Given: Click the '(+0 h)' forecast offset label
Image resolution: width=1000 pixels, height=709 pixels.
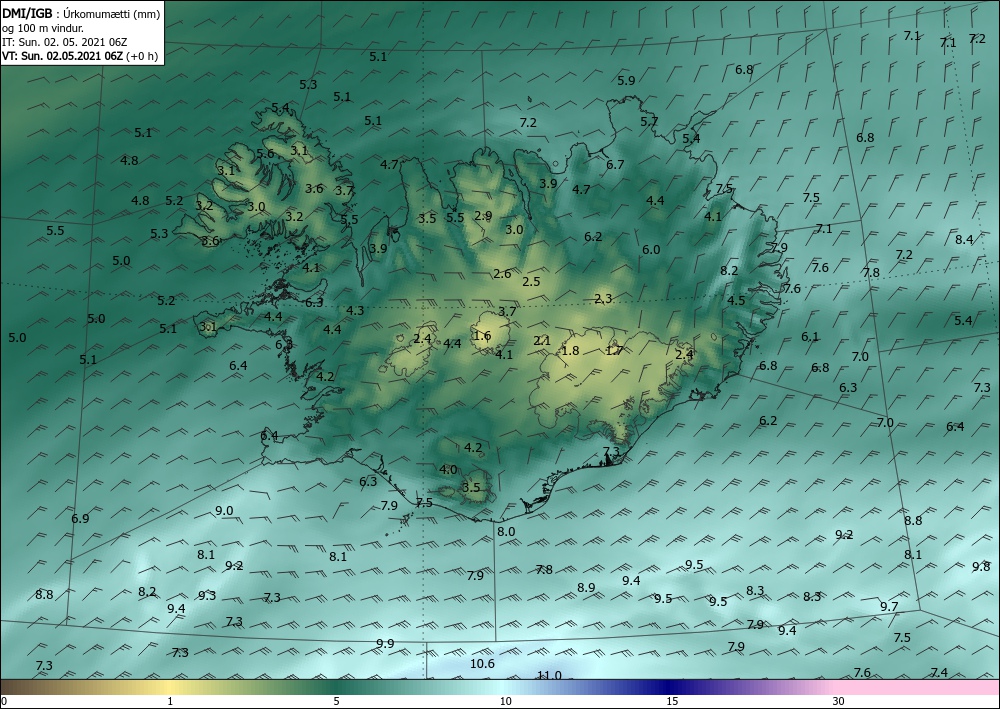Looking at the screenshot, I should coord(142,55).
